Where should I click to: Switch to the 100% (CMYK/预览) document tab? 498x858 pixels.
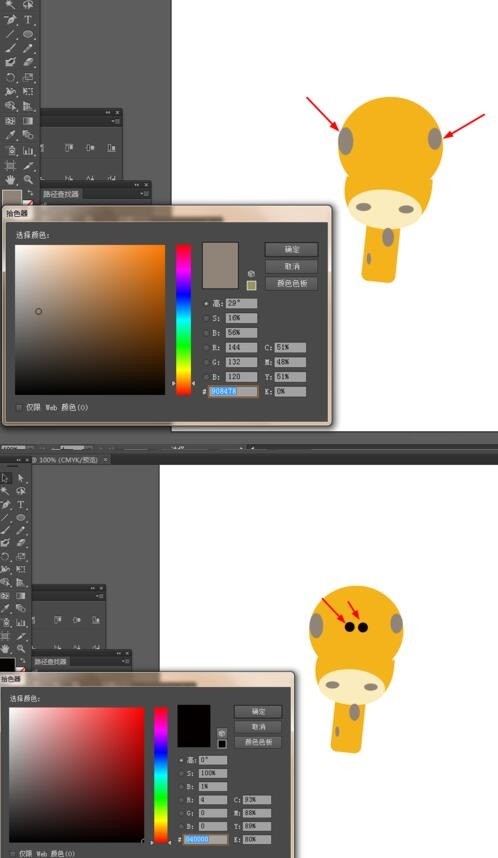[68, 460]
